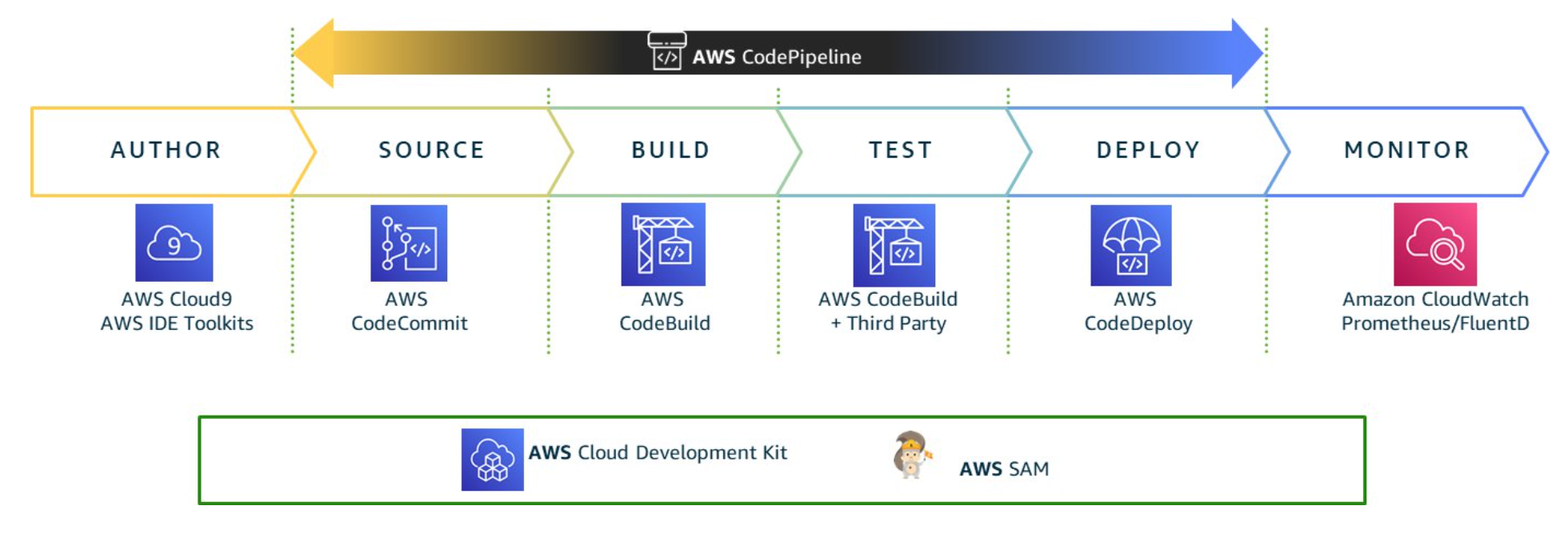The width and height of the screenshot is (1568, 538).
Task: Click the Amazon CloudWatch magnifier icon
Action: [x=1435, y=244]
